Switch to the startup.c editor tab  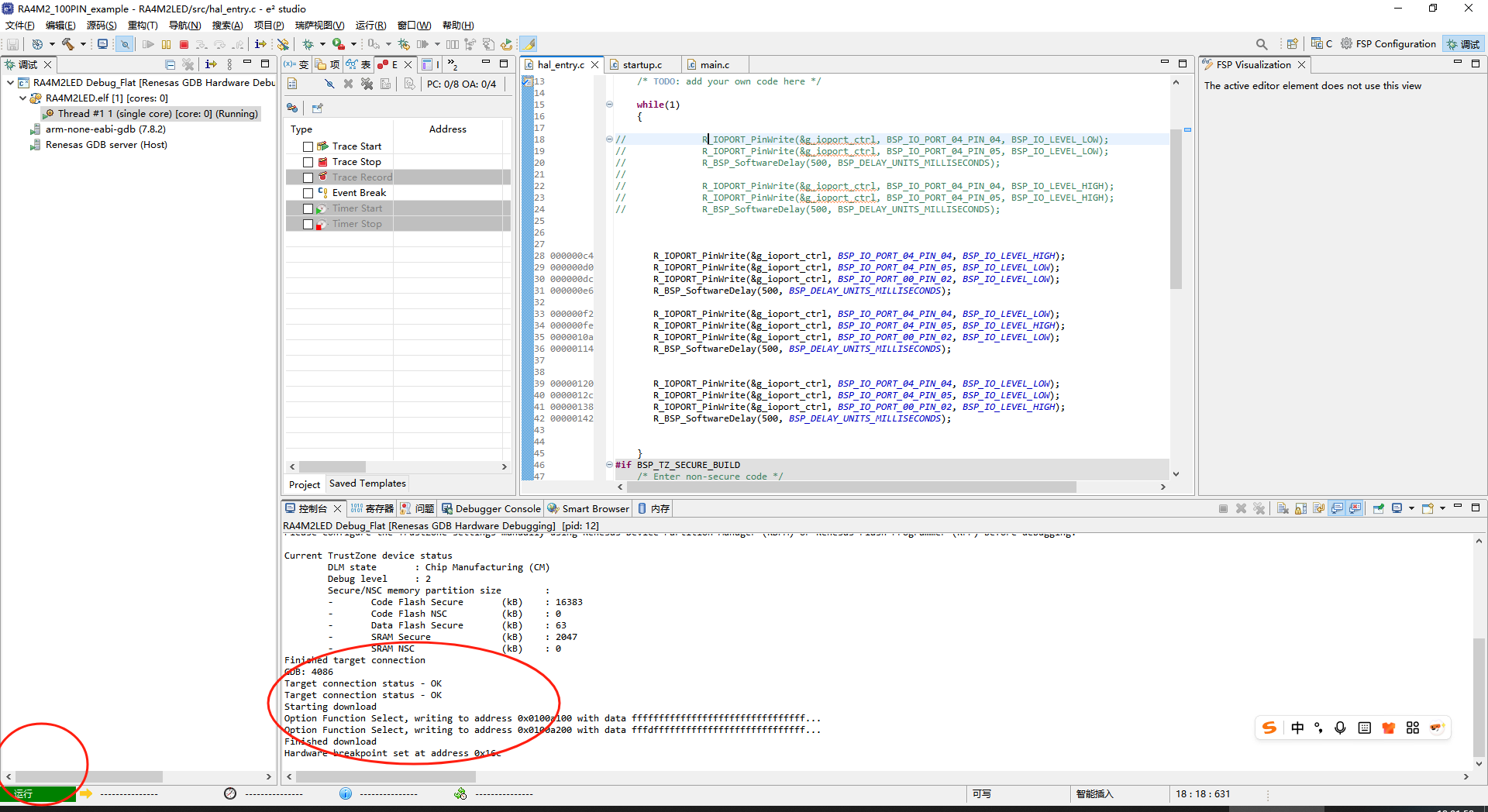click(x=642, y=65)
